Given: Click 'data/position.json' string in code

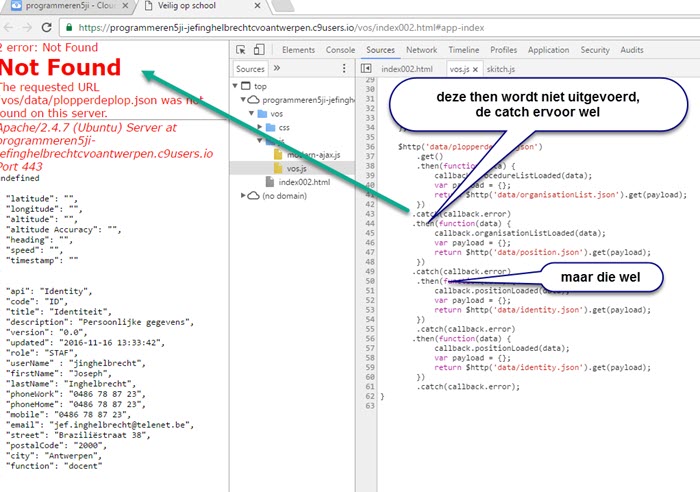Looking at the screenshot, I should (539, 252).
